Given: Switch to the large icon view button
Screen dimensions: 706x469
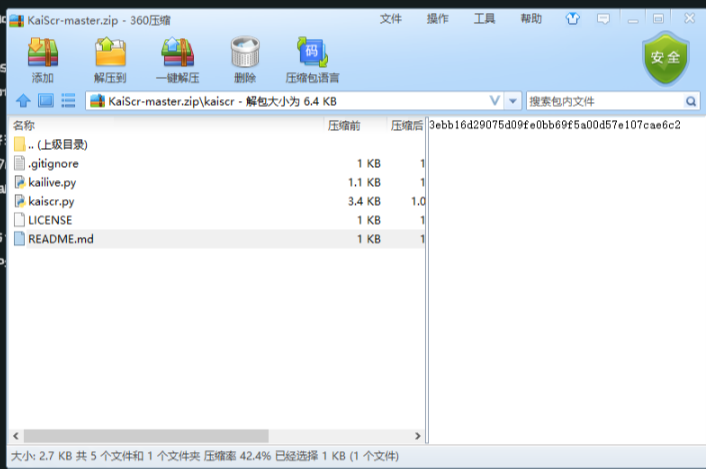Looking at the screenshot, I should [45, 100].
